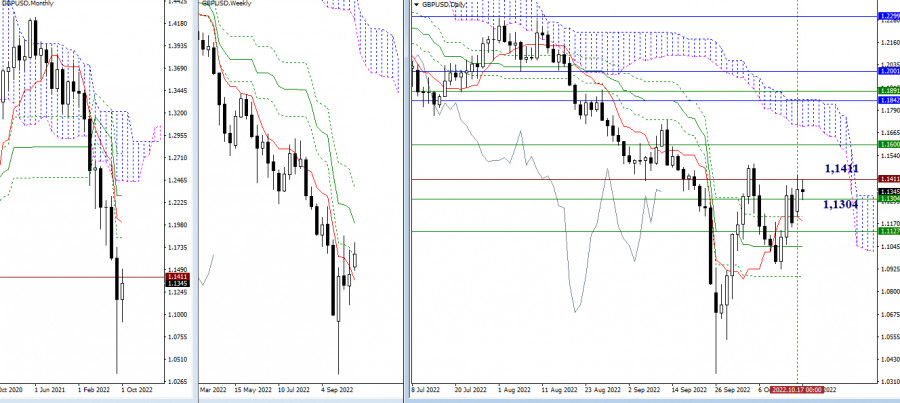Click the blue 1.2001 level label
The height and width of the screenshot is (403, 900).
888,73
